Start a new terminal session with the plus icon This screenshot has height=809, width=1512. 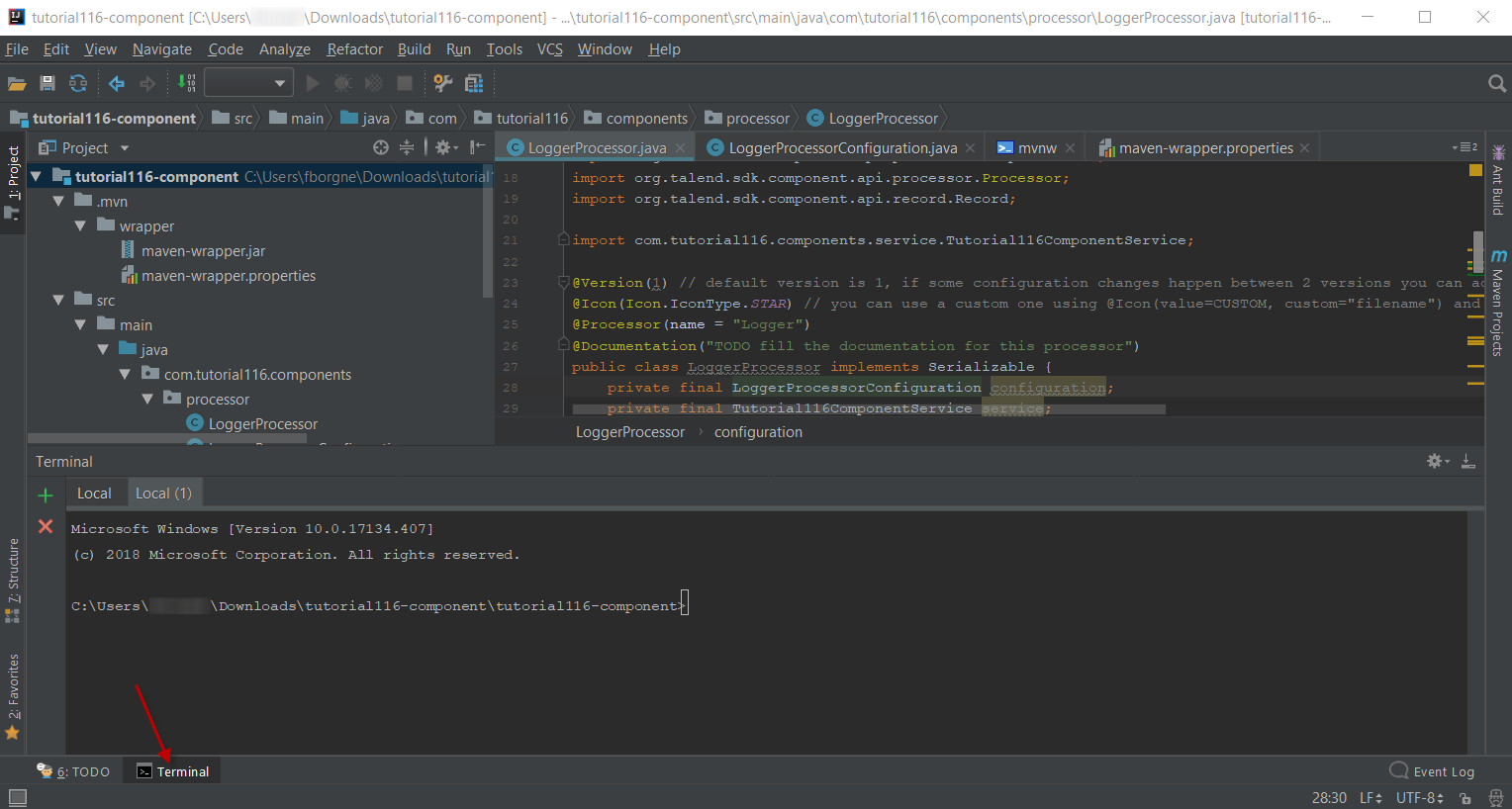tap(46, 494)
